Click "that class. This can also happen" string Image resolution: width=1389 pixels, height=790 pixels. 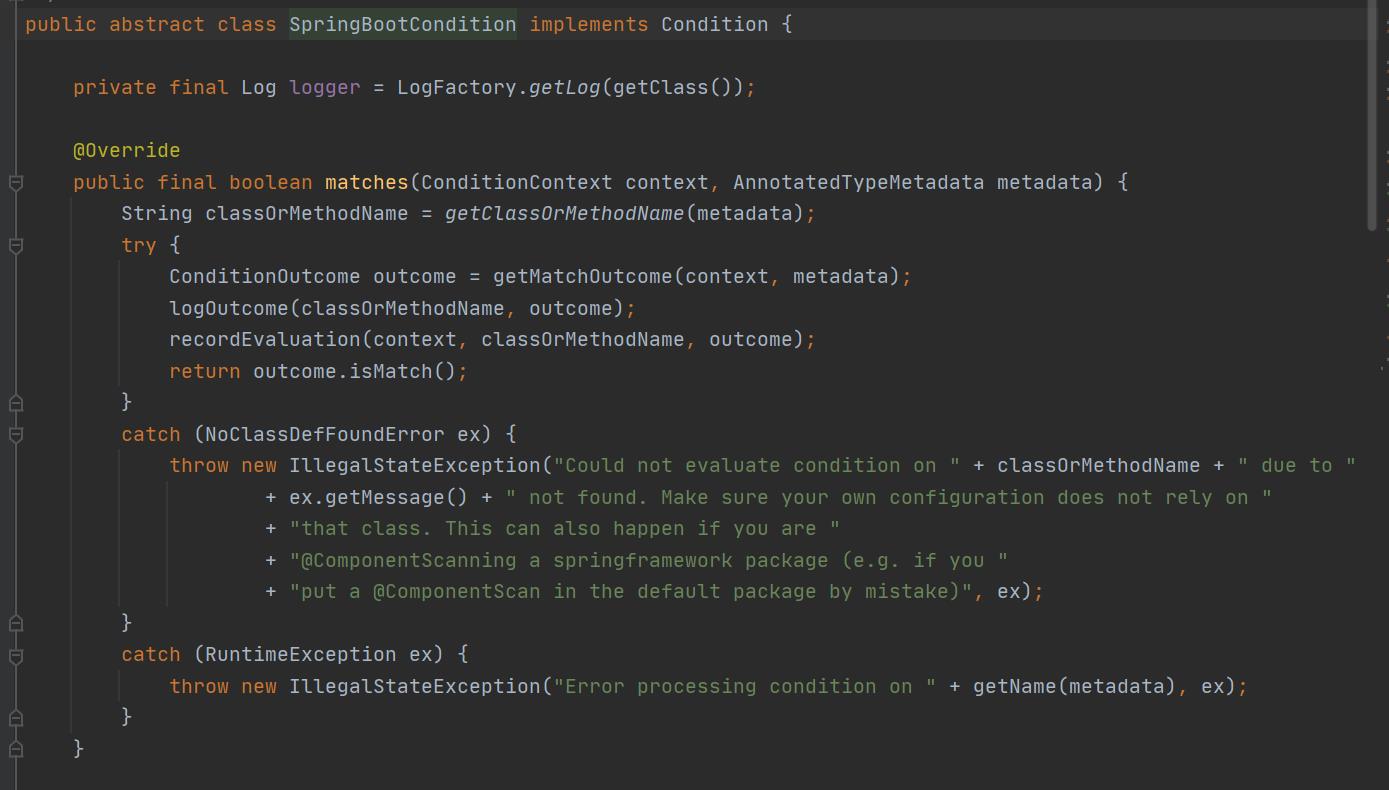(x=565, y=528)
